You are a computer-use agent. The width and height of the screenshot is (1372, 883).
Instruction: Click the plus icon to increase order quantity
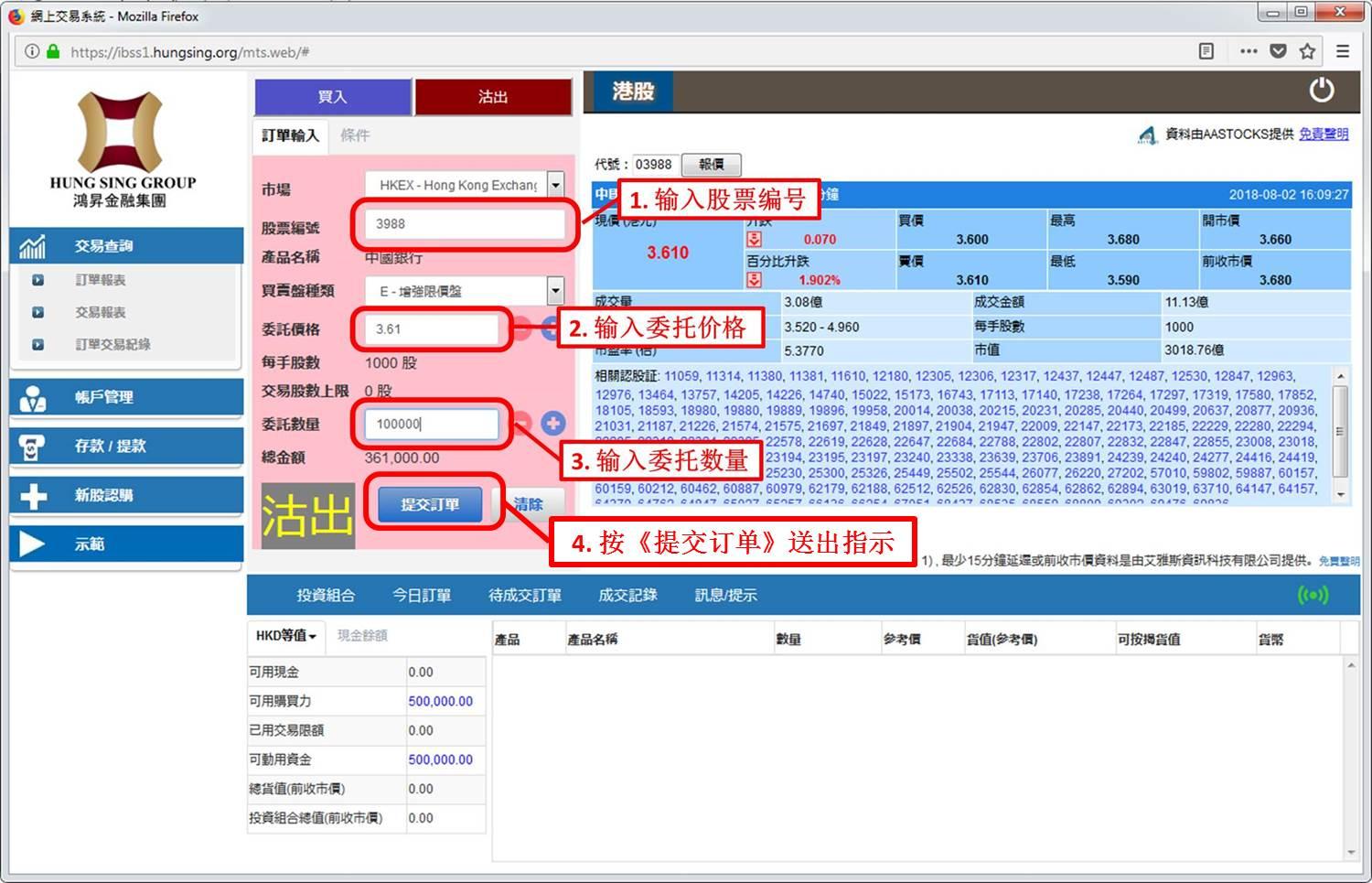552,423
